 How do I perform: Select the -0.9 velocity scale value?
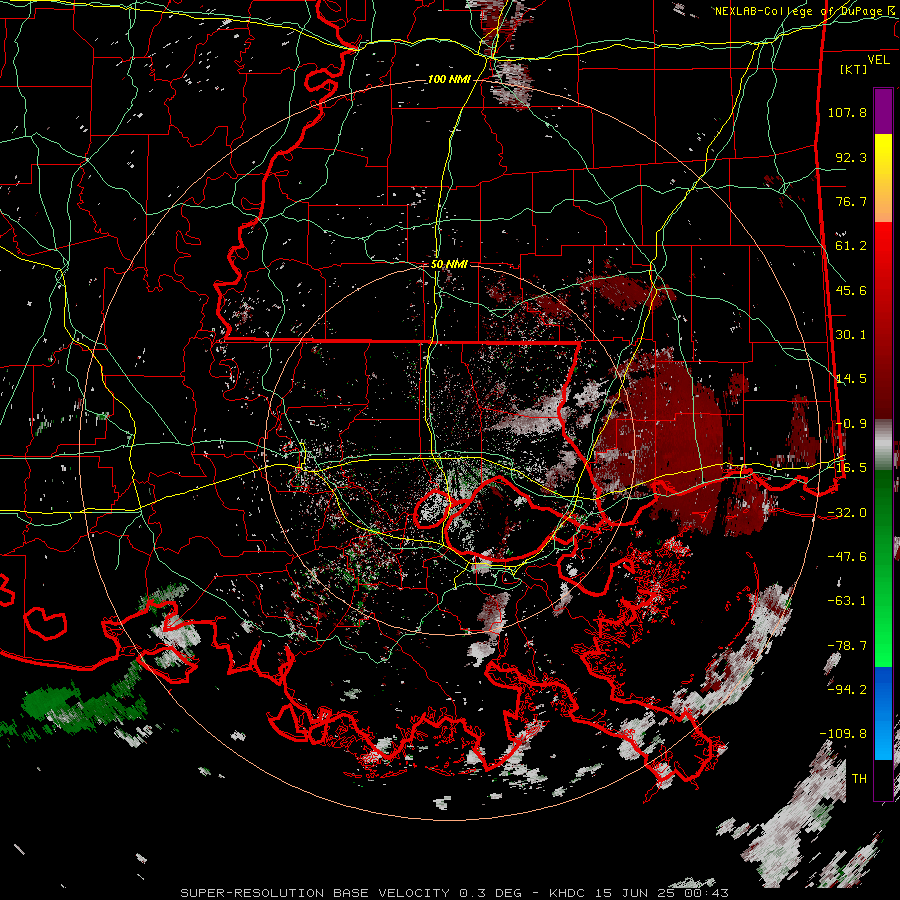851,424
